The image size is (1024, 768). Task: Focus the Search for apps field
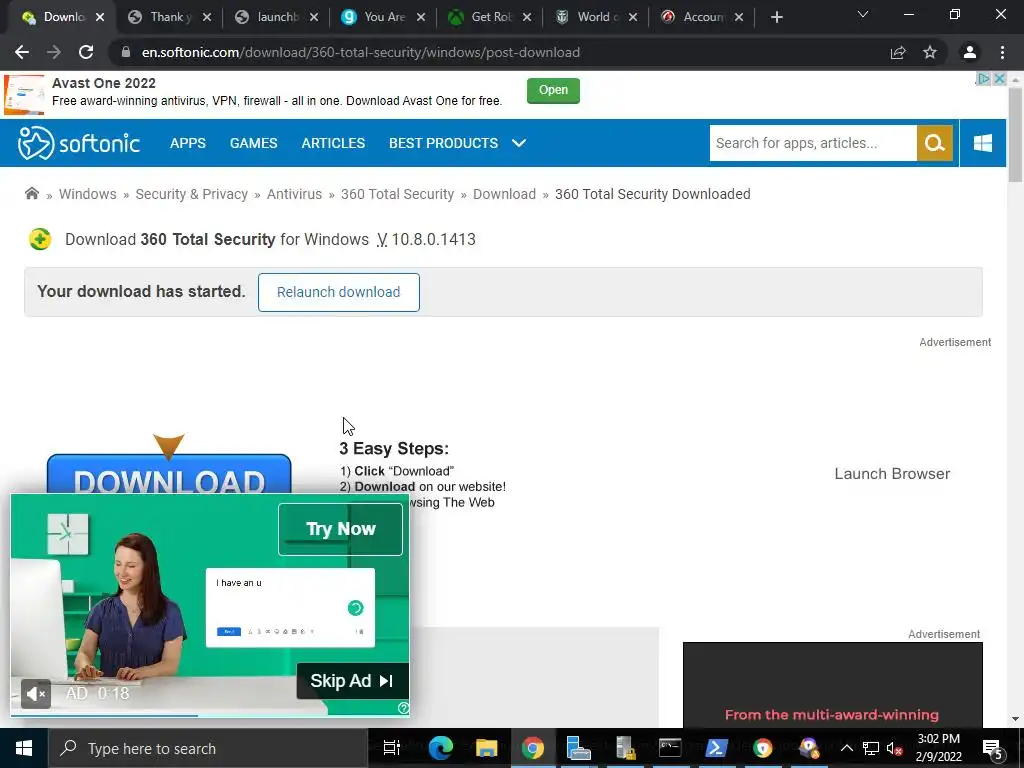coord(813,143)
